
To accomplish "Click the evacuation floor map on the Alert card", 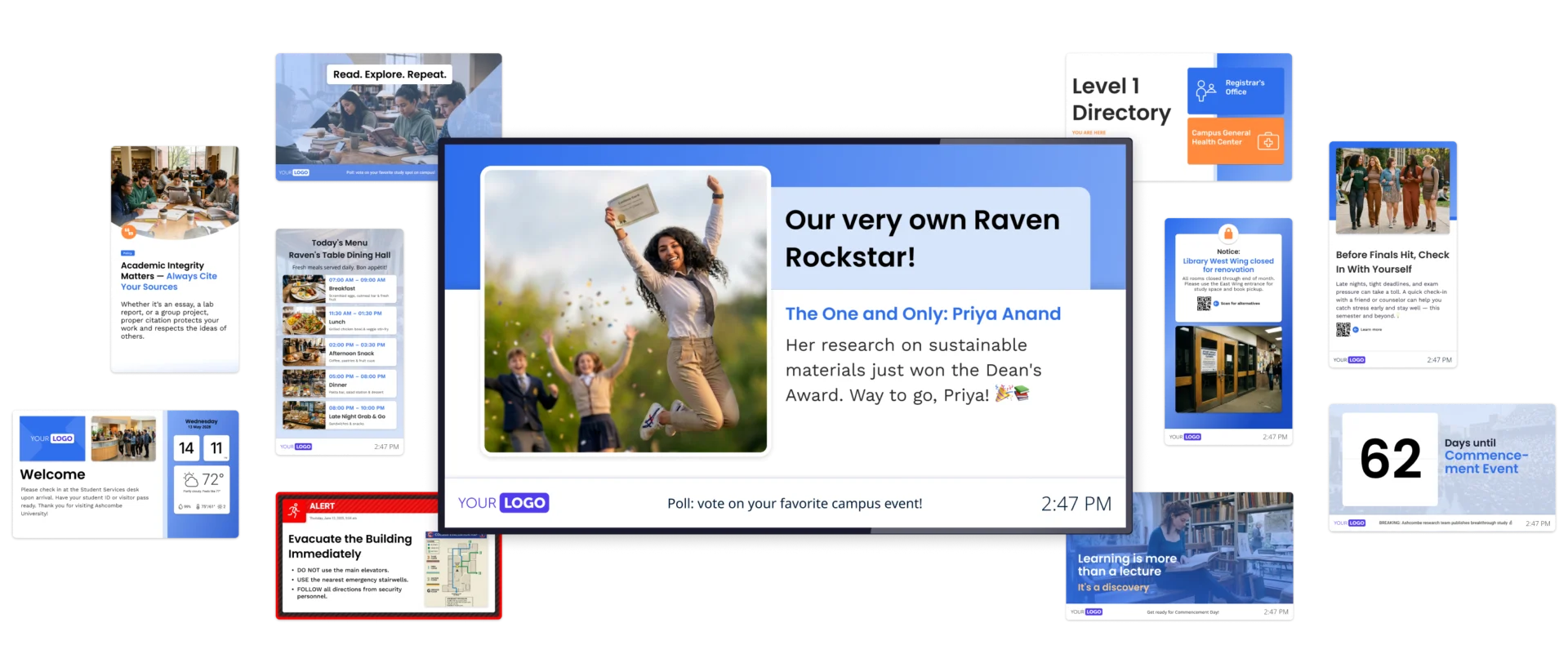I will pyautogui.click(x=457, y=571).
